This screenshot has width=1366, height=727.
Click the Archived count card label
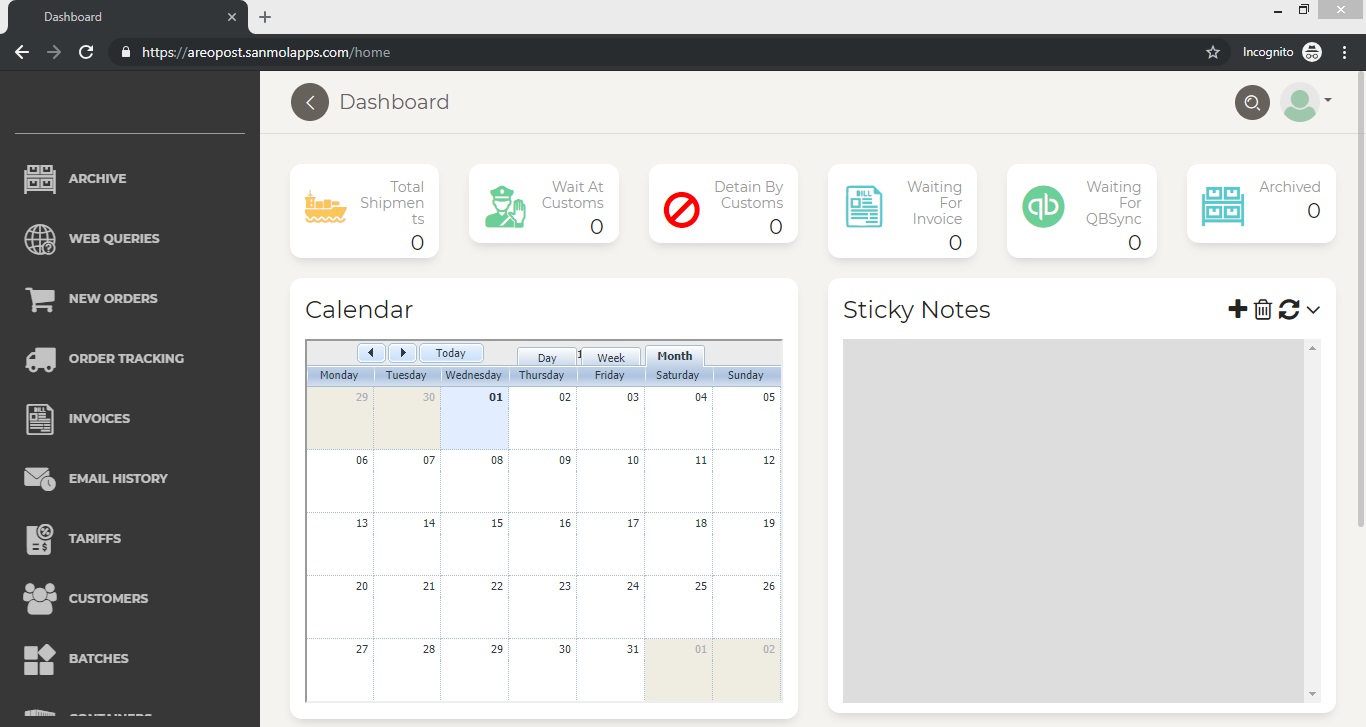coord(1289,187)
